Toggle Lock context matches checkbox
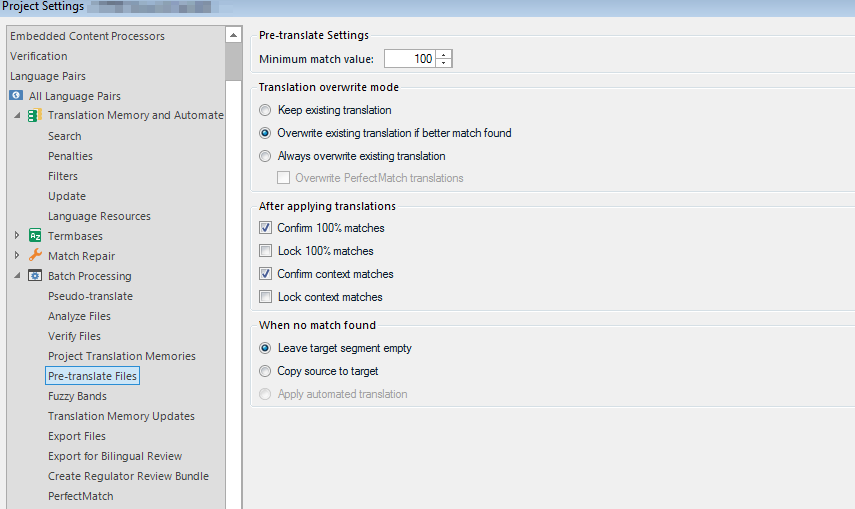Viewport: 855px width, 509px height. [x=265, y=297]
